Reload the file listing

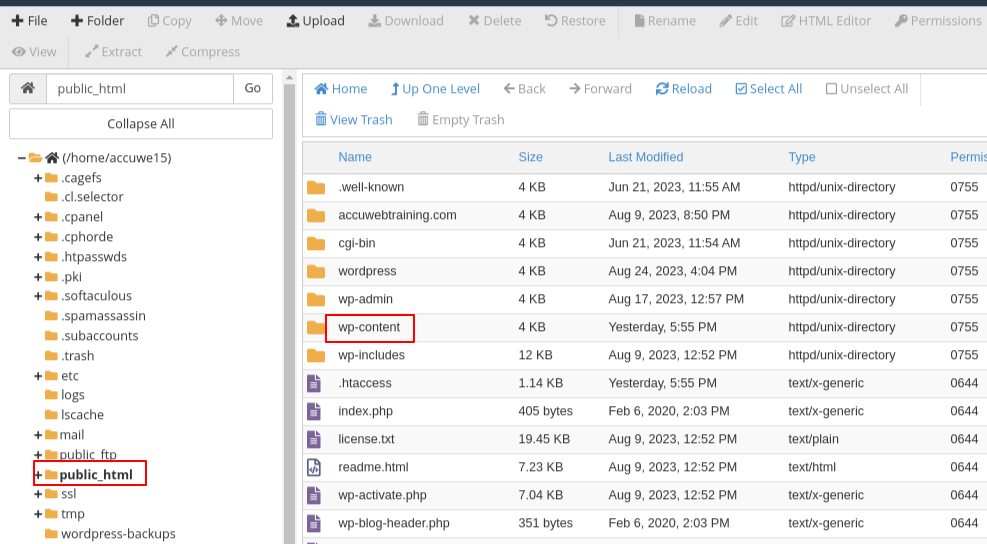coord(684,89)
